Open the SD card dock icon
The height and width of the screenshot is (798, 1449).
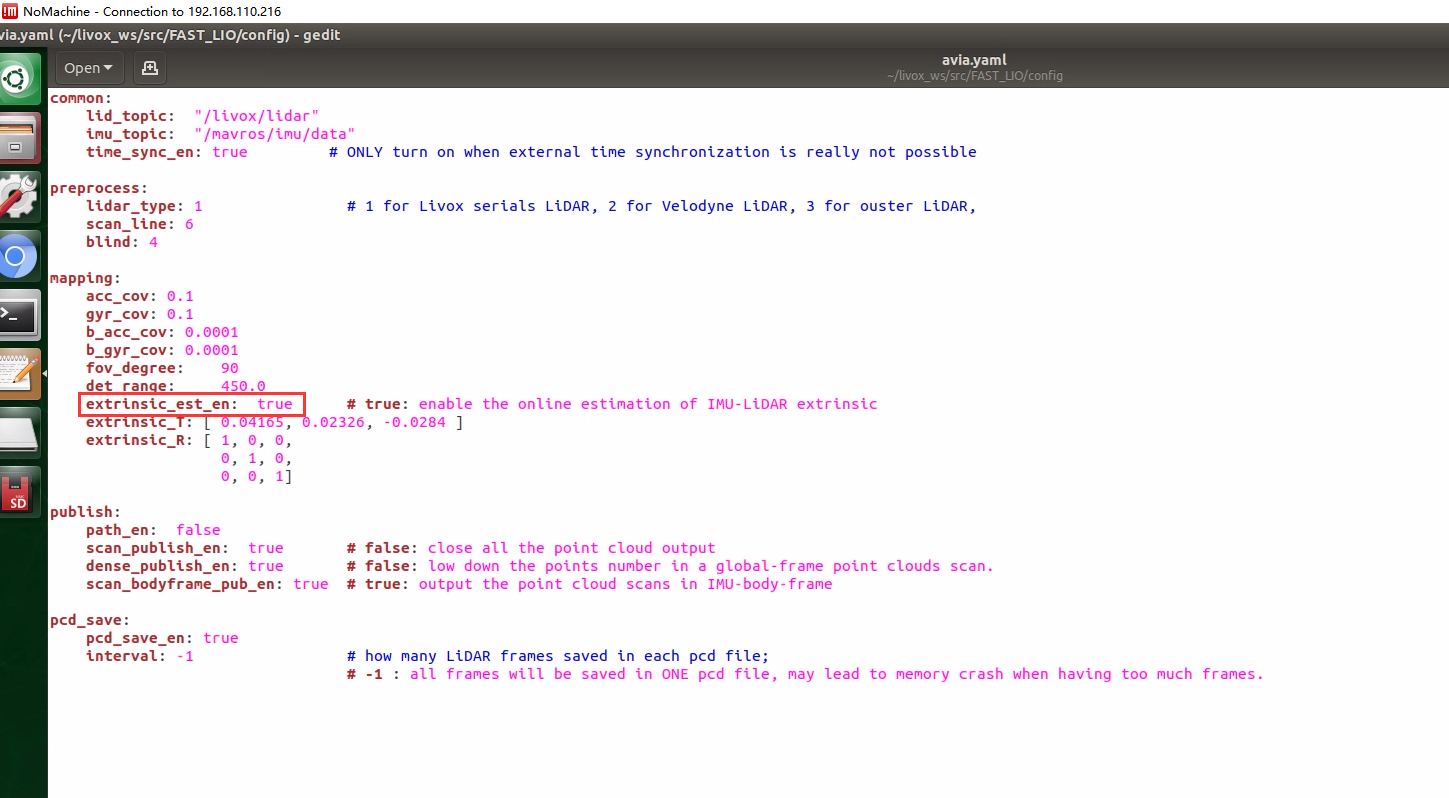click(x=20, y=492)
